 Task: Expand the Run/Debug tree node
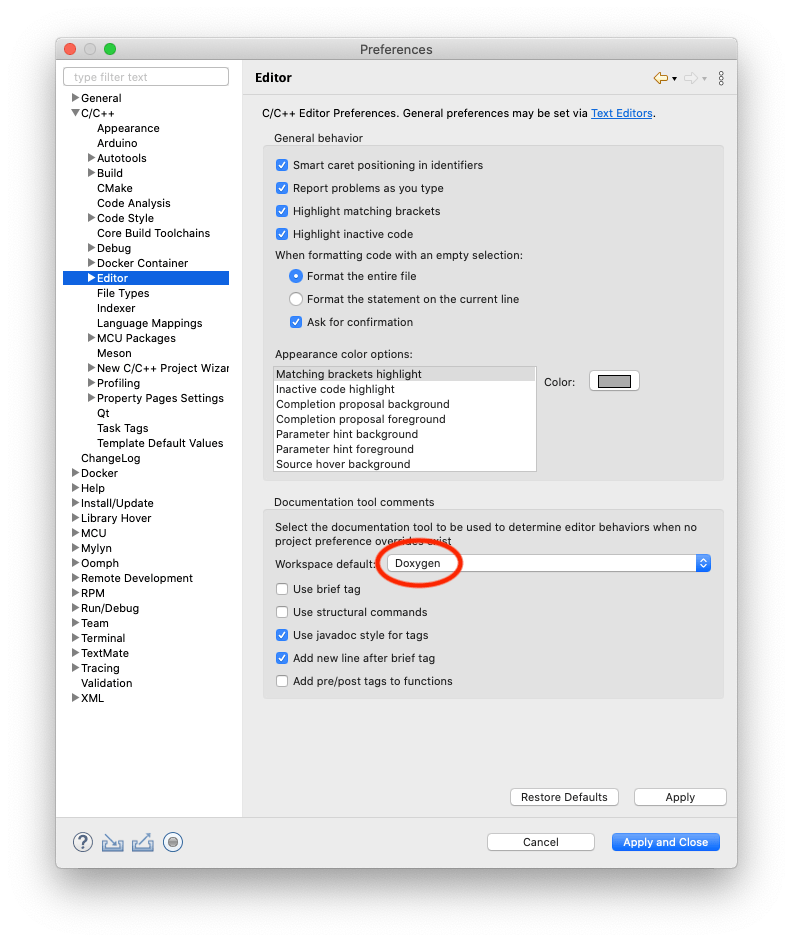pyautogui.click(x=75, y=607)
